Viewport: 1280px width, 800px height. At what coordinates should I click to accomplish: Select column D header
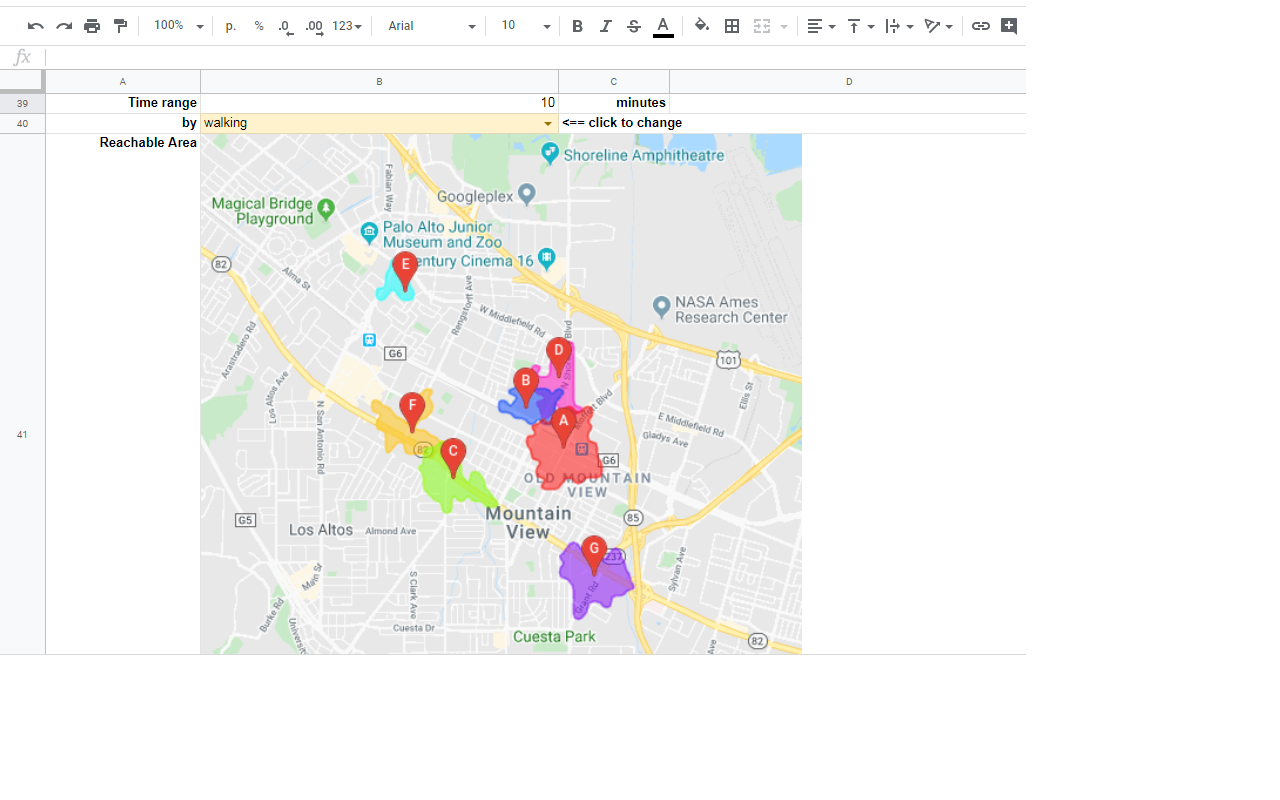(x=848, y=81)
